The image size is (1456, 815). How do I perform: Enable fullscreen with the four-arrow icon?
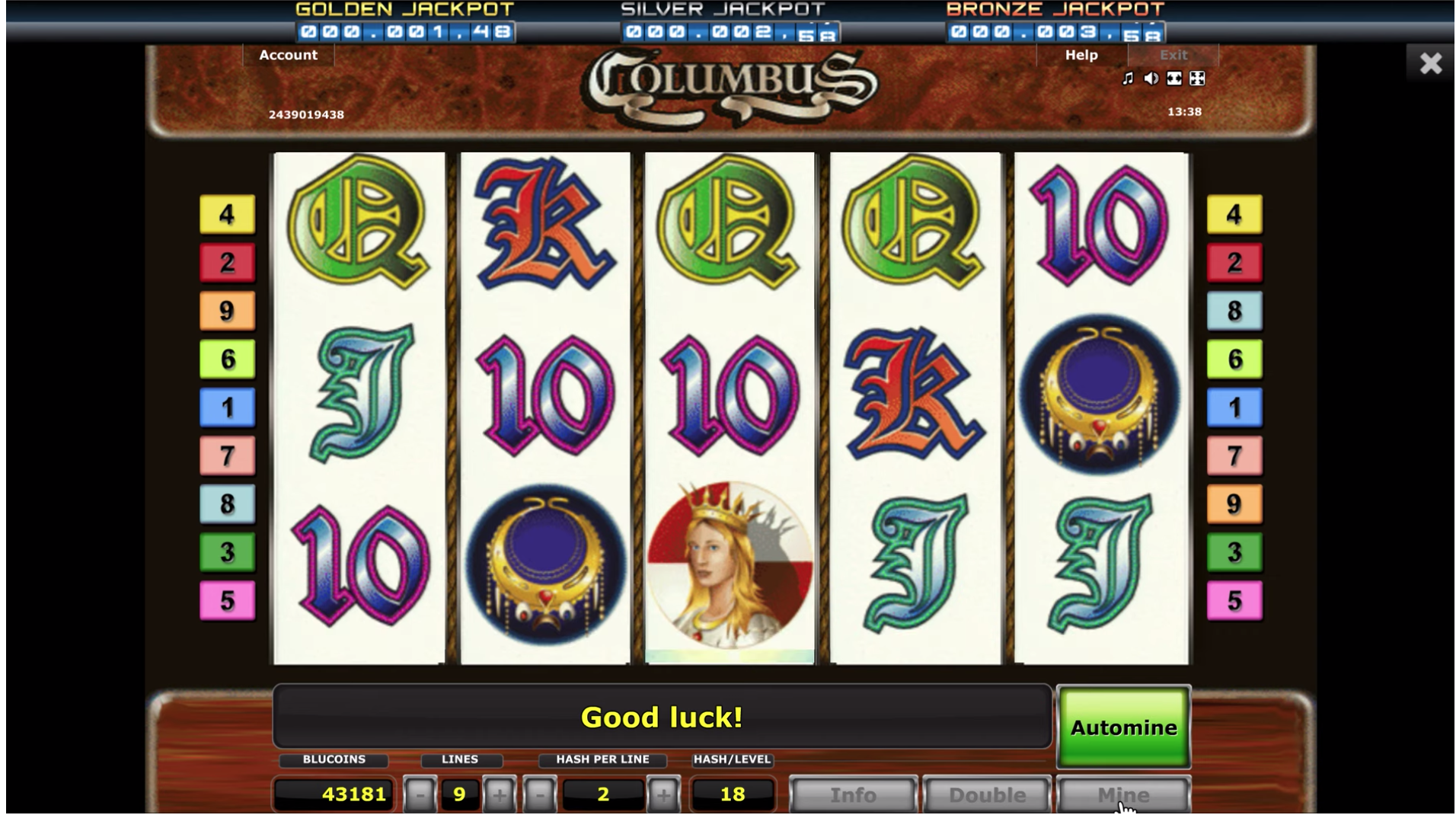(1197, 78)
